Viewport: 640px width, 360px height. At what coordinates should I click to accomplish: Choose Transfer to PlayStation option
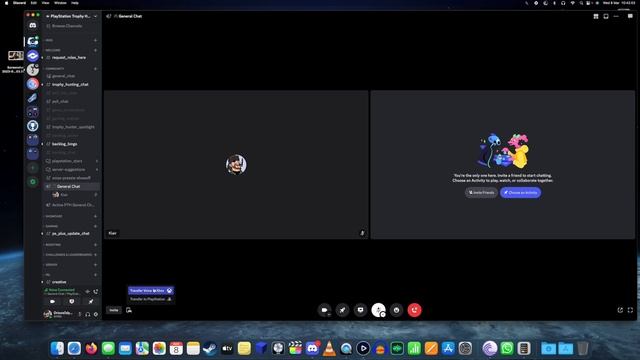(151, 299)
